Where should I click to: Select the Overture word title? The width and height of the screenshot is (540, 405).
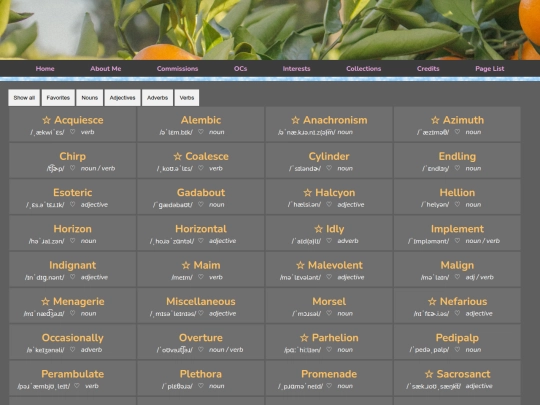(x=201, y=338)
